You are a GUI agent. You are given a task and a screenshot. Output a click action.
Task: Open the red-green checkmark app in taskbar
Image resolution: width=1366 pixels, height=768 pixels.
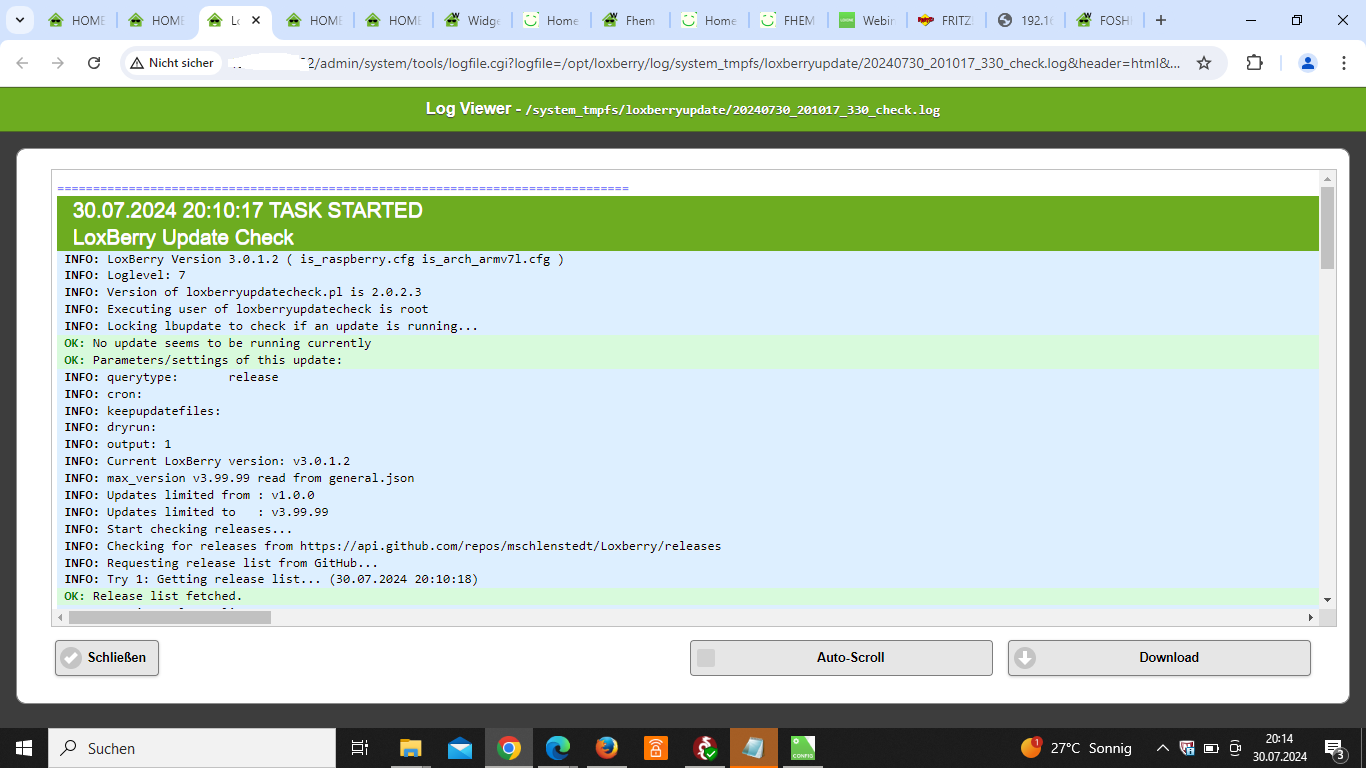tap(705, 748)
